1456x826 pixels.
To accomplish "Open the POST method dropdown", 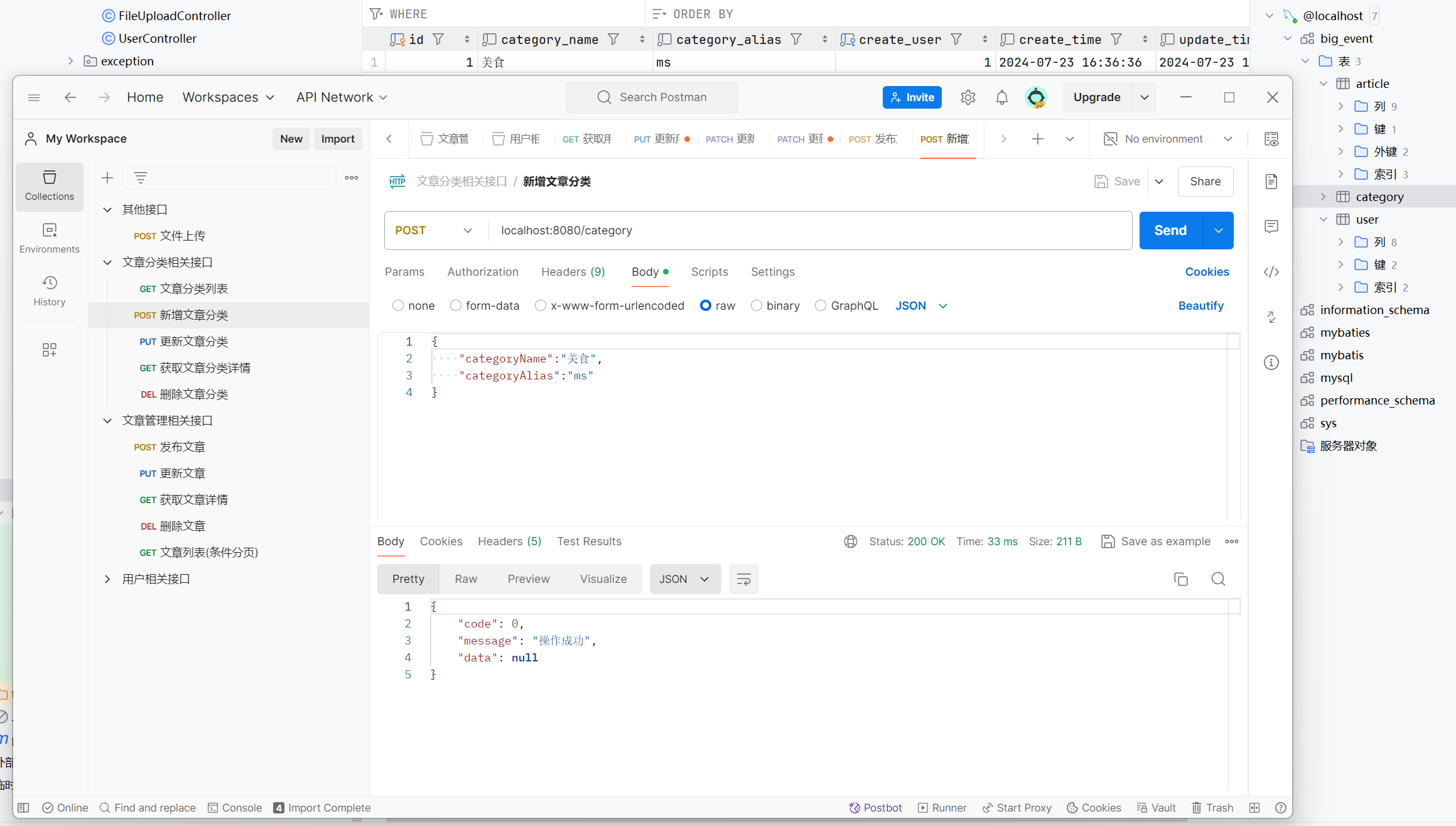I will tap(434, 231).
